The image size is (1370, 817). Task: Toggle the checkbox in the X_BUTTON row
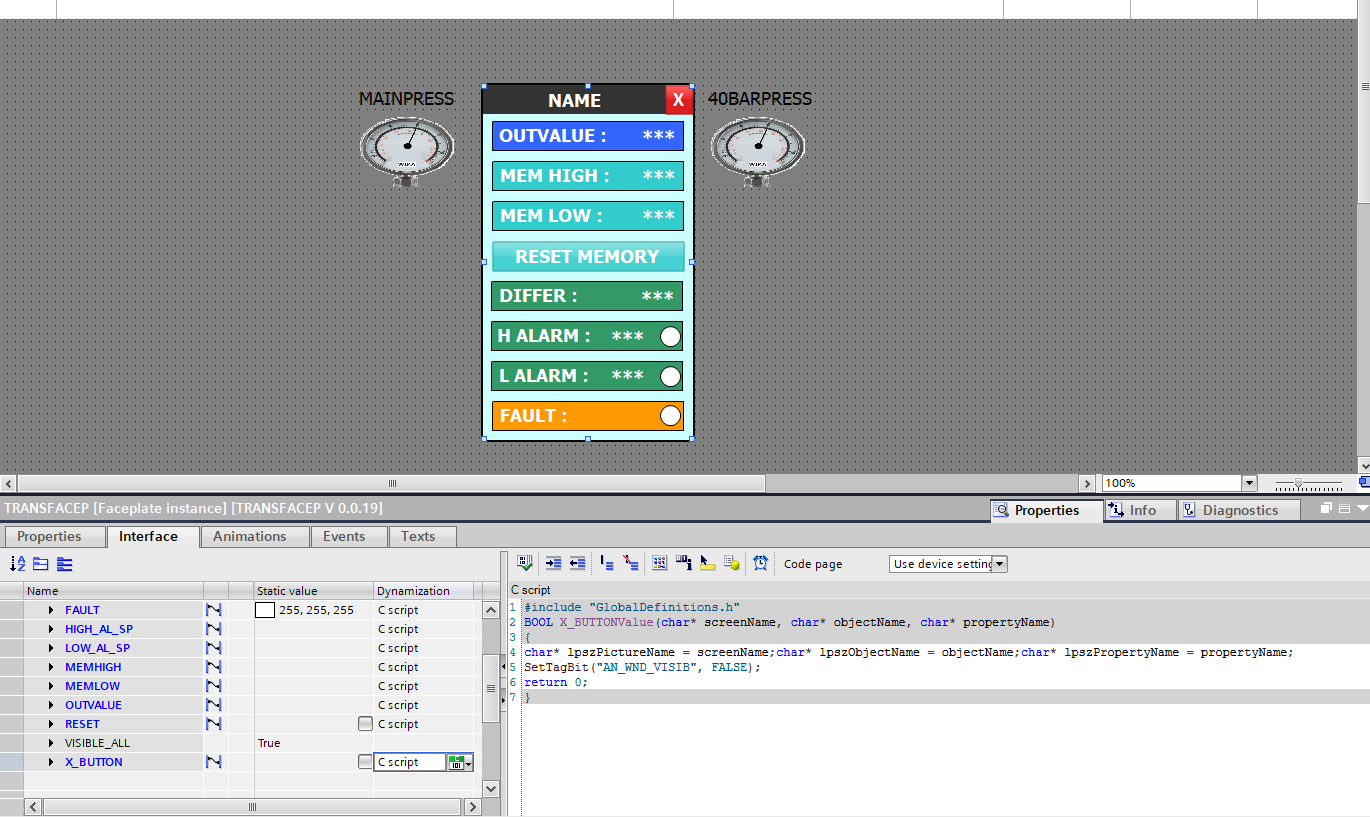[x=365, y=762]
